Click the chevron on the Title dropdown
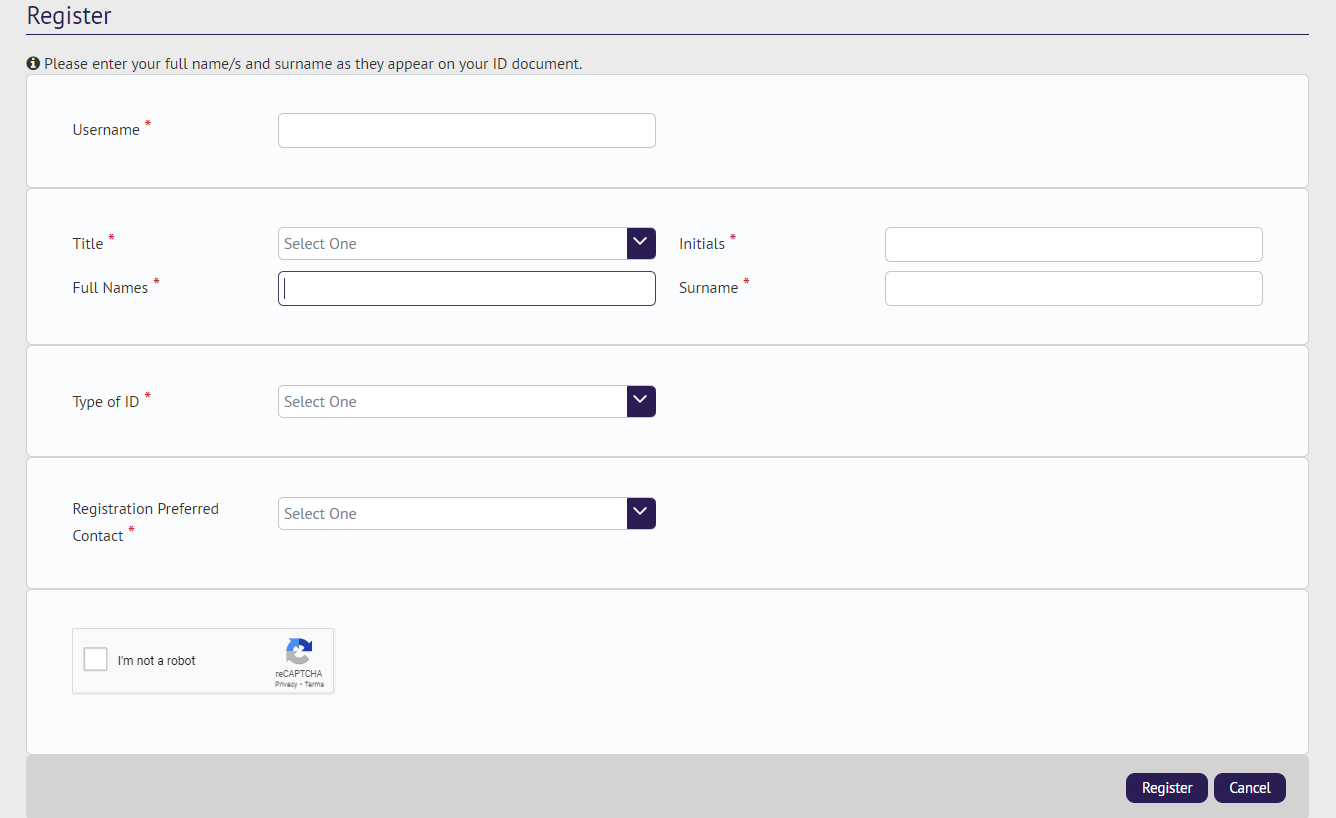The height and width of the screenshot is (818, 1336). (x=640, y=243)
